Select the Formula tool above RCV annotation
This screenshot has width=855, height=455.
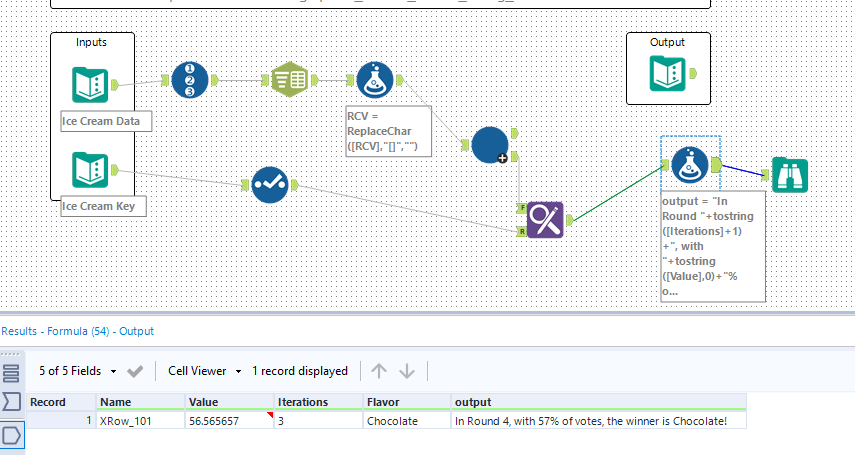(x=375, y=80)
